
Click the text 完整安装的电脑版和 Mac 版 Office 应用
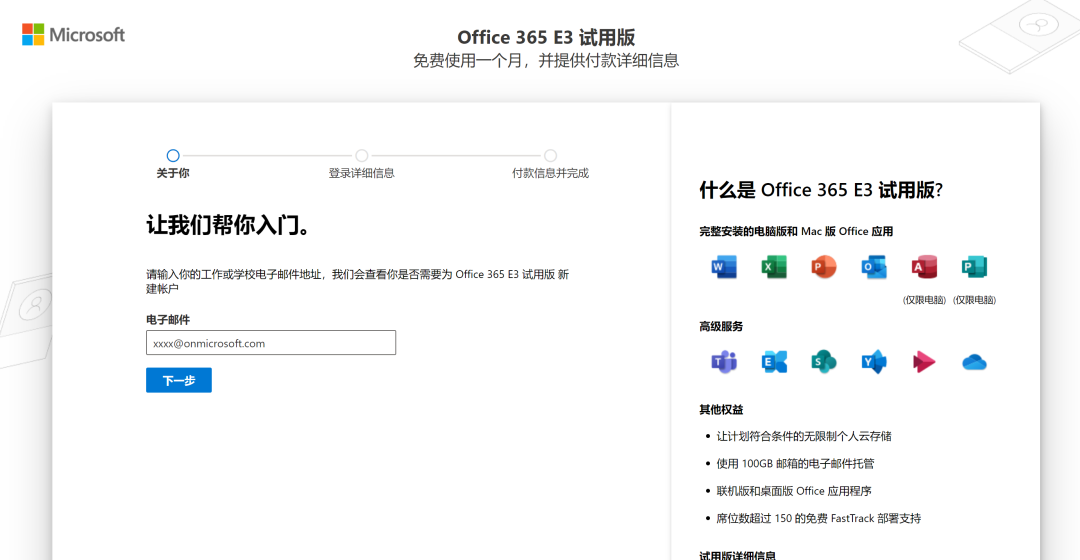coord(796,231)
